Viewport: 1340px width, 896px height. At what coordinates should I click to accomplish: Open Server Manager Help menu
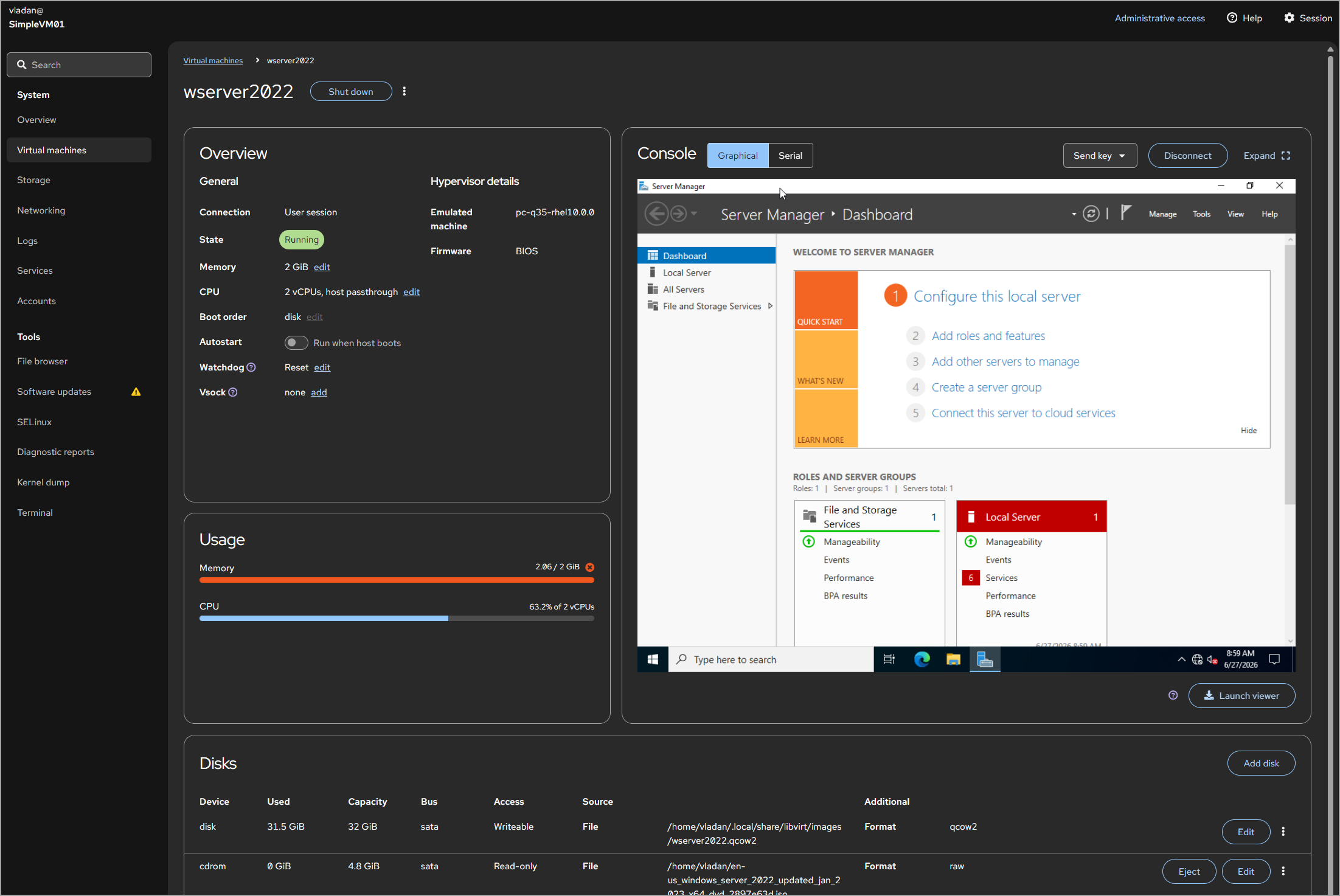1269,214
